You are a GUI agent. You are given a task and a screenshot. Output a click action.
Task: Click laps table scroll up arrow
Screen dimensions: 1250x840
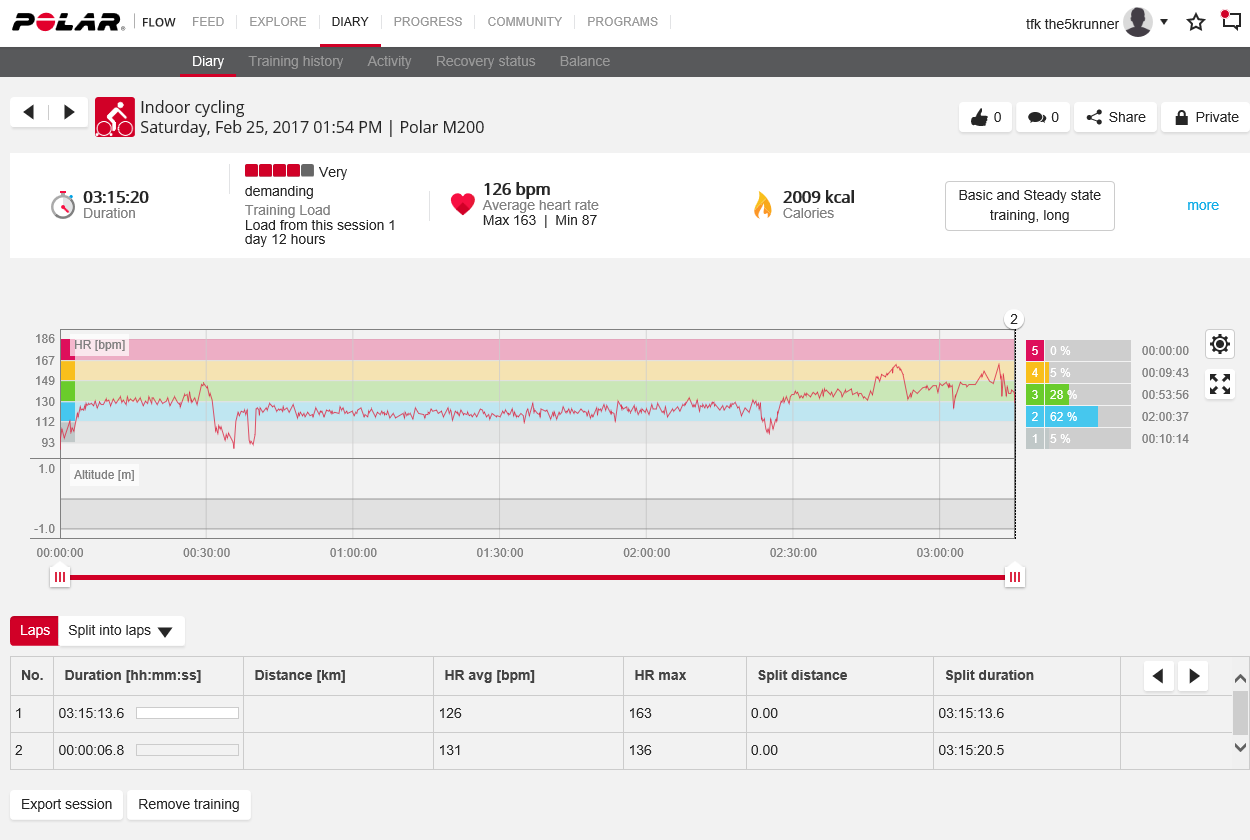[1240, 678]
